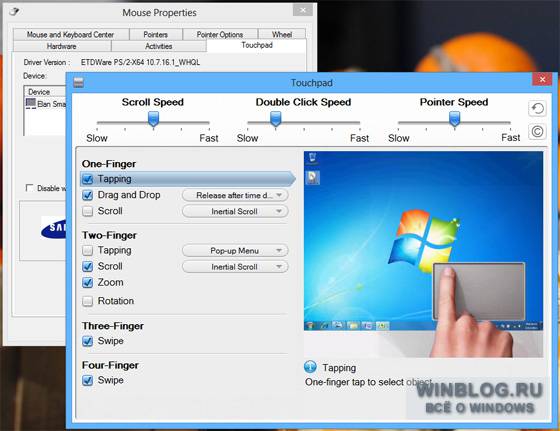The height and width of the screenshot is (431, 560).
Task: Open Two-Finger Inertial Scroll dropdown
Action: 235,267
